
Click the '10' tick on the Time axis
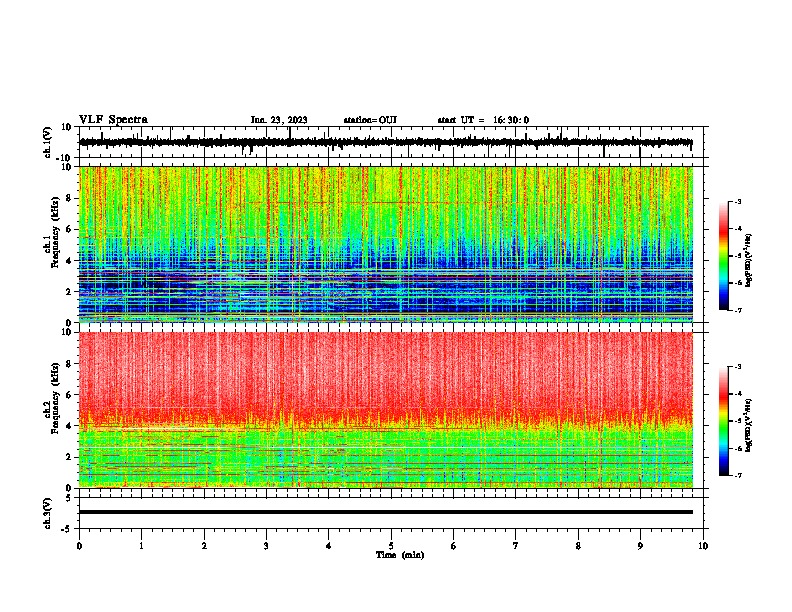(x=703, y=546)
